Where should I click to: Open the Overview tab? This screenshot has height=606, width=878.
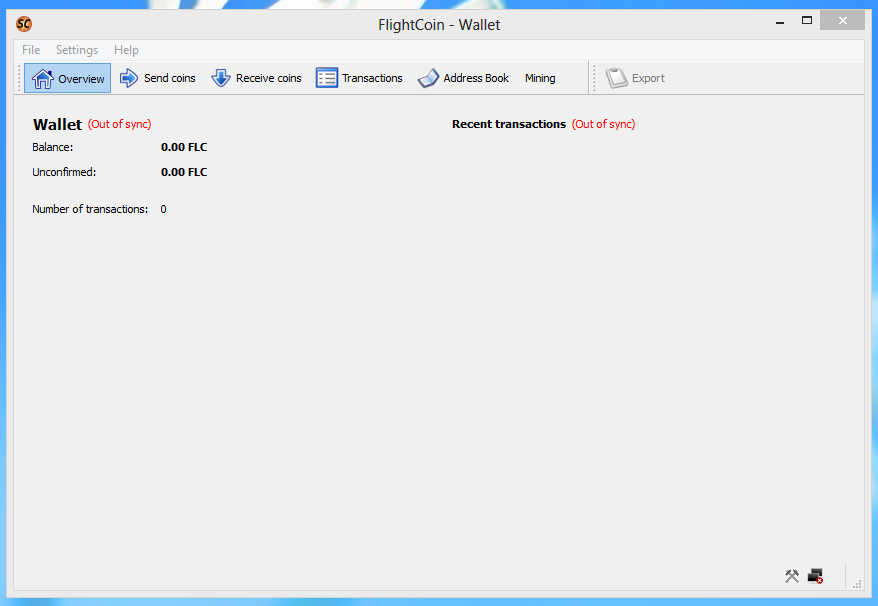click(67, 78)
